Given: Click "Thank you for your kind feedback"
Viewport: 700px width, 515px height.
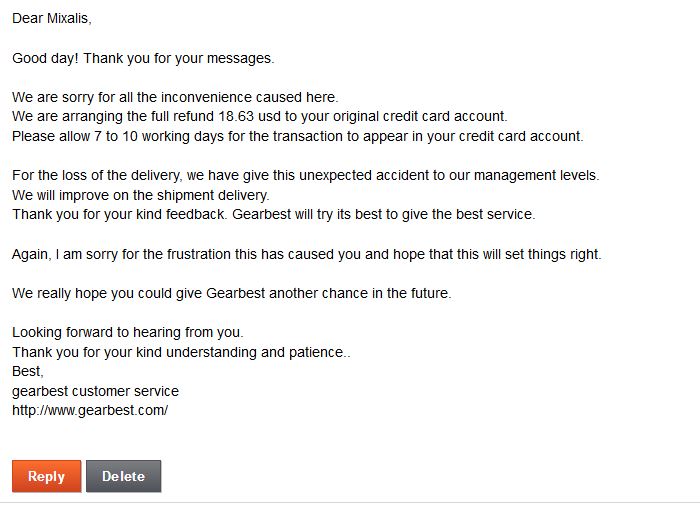Looking at the screenshot, I should point(120,214).
